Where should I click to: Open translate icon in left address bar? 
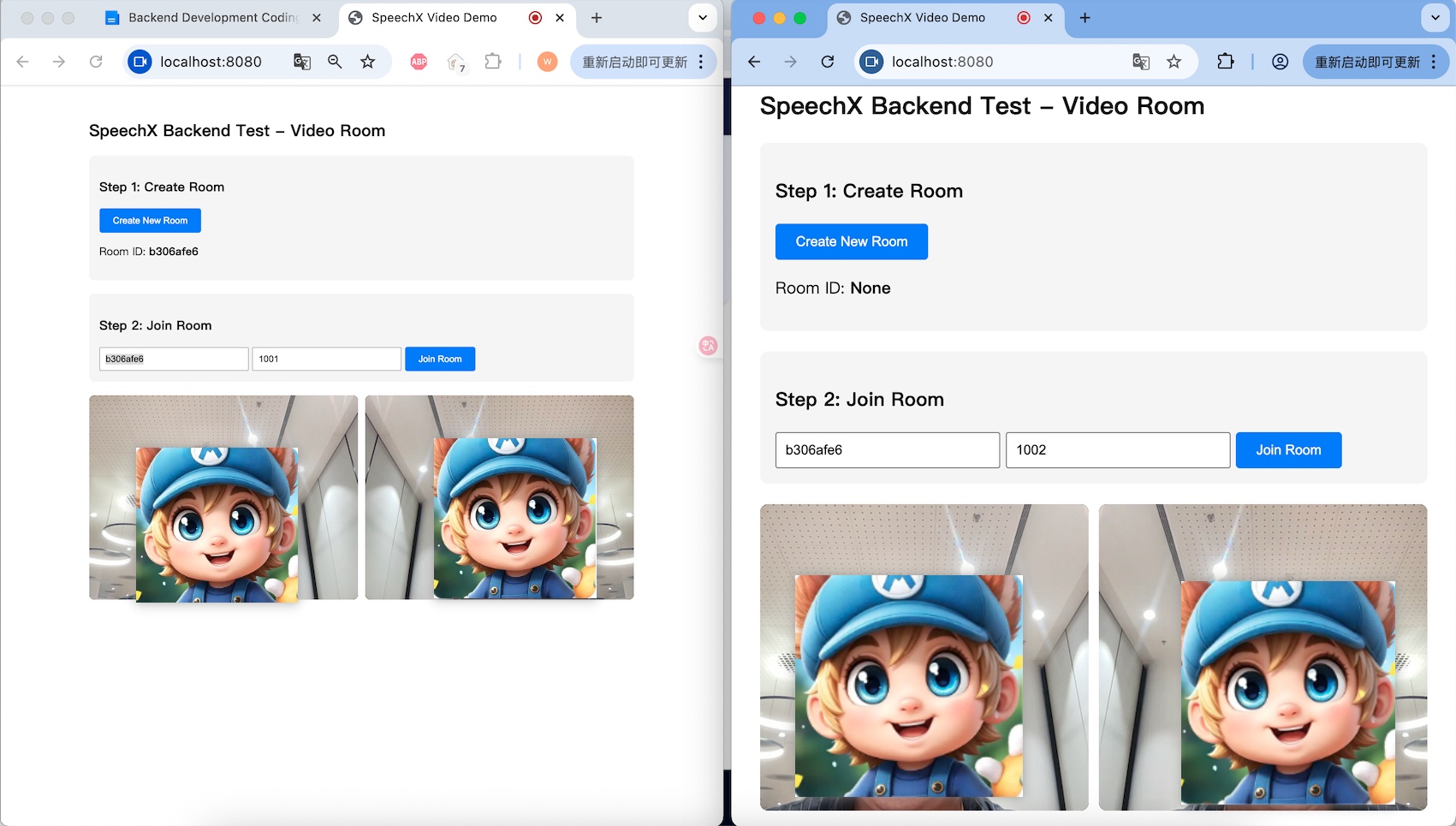point(301,62)
